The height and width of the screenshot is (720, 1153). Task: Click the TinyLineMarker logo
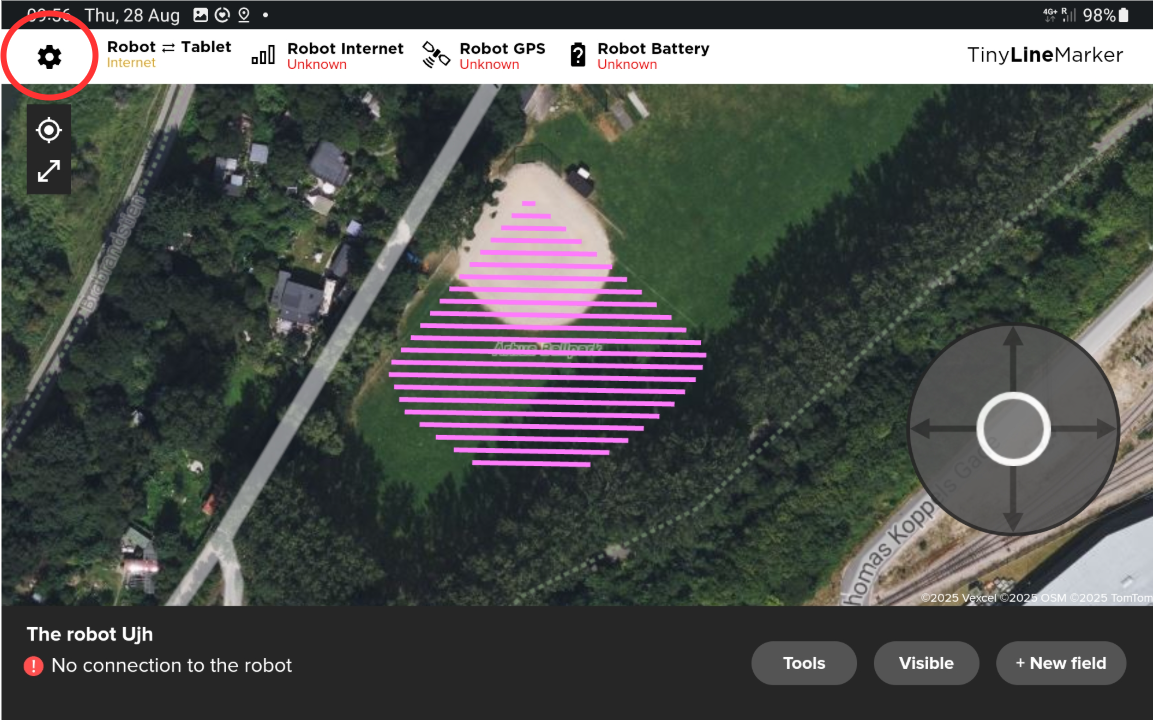[1045, 55]
